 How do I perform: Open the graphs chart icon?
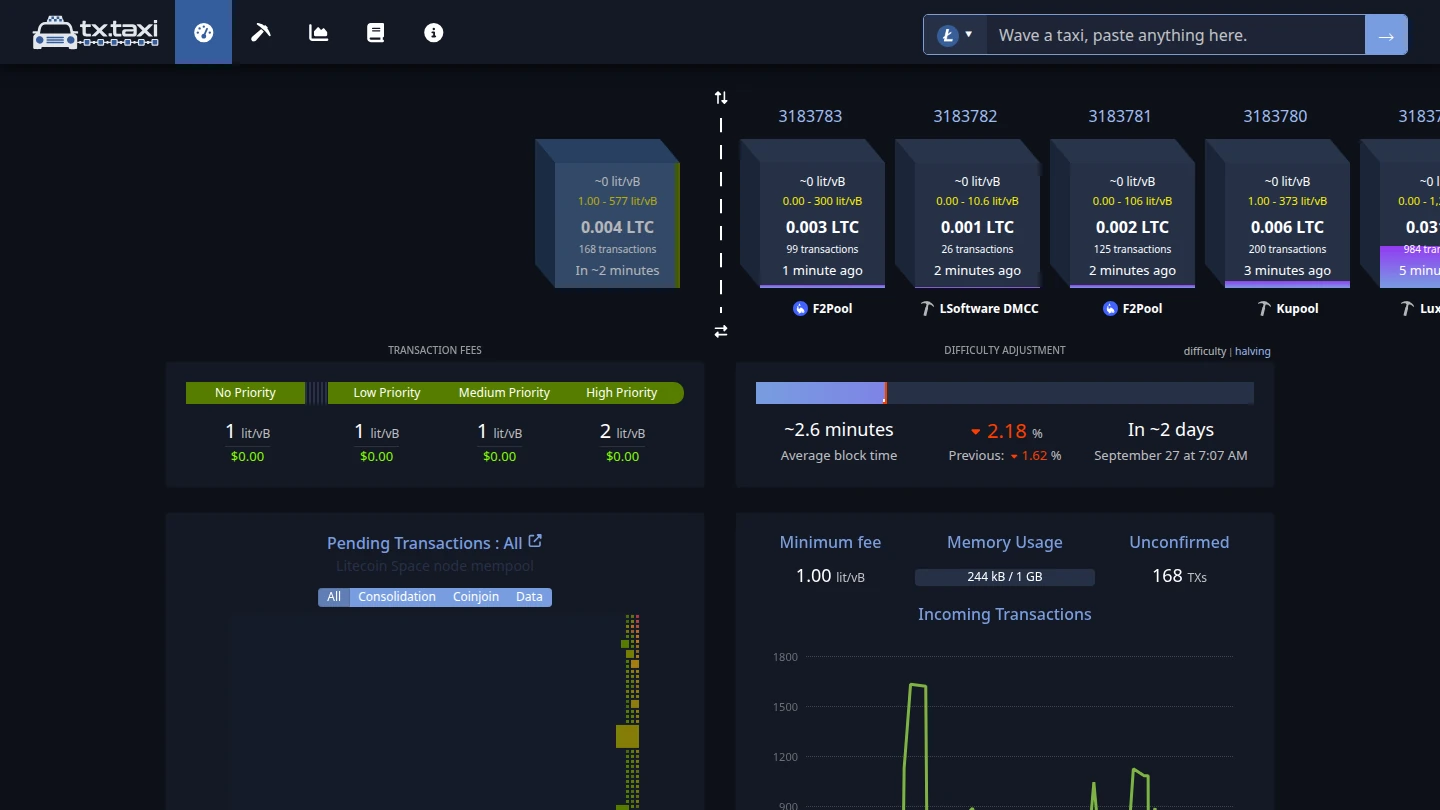pyautogui.click(x=318, y=32)
